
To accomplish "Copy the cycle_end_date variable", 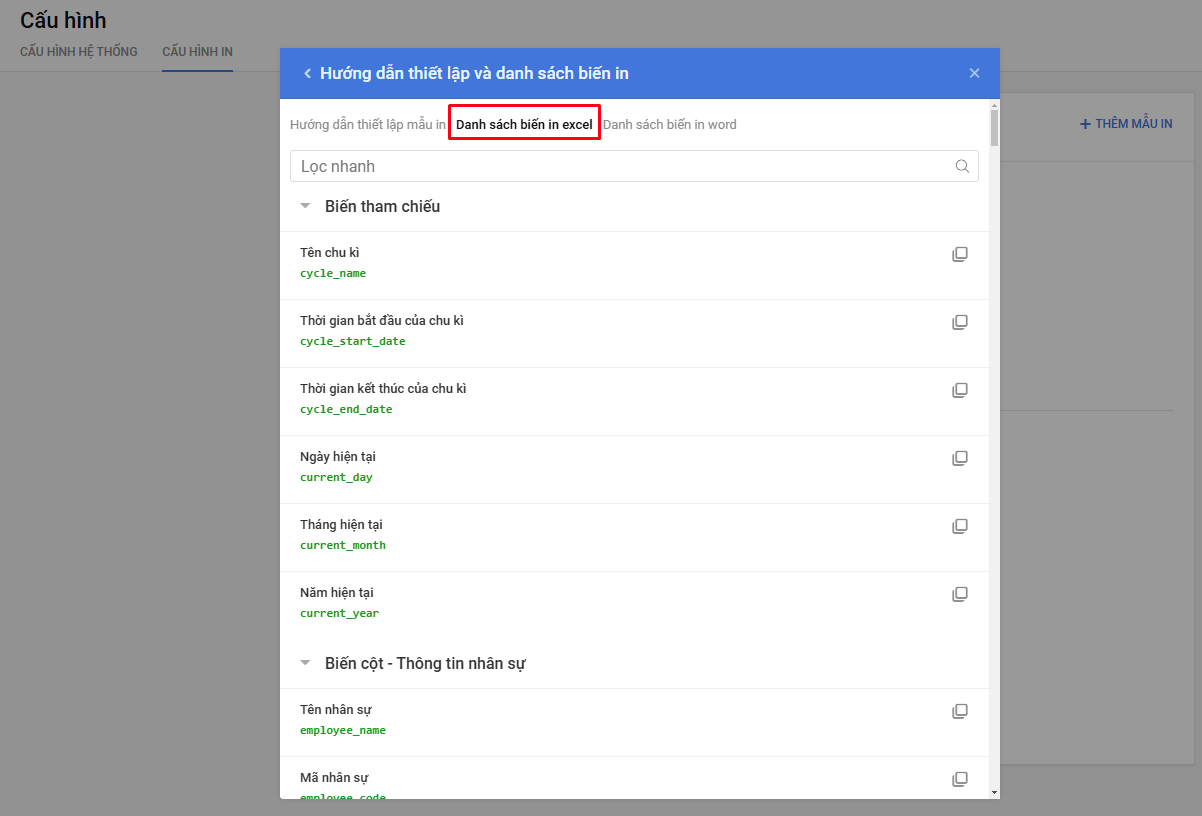I will 960,390.
